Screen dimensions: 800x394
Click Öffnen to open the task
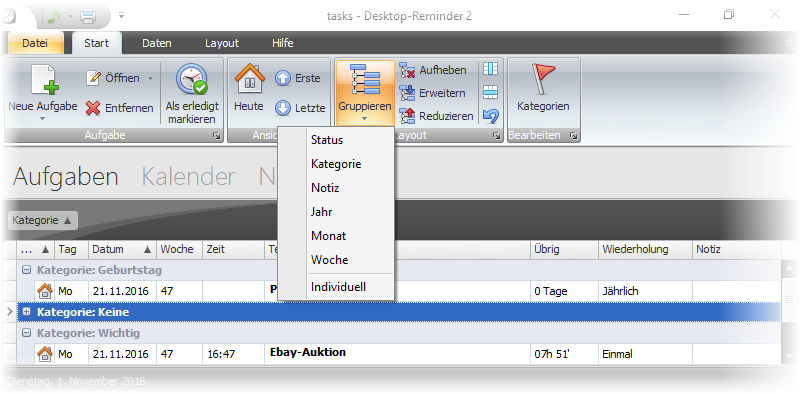tap(113, 78)
